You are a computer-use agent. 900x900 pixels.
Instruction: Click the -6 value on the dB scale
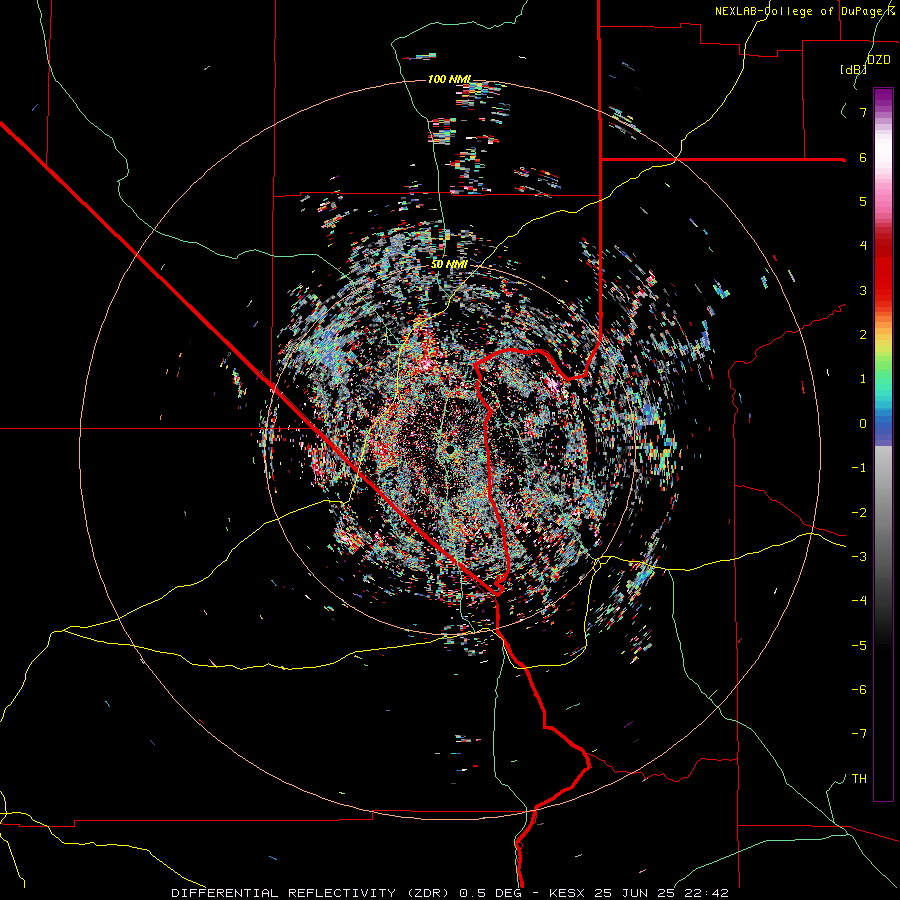coord(859,690)
